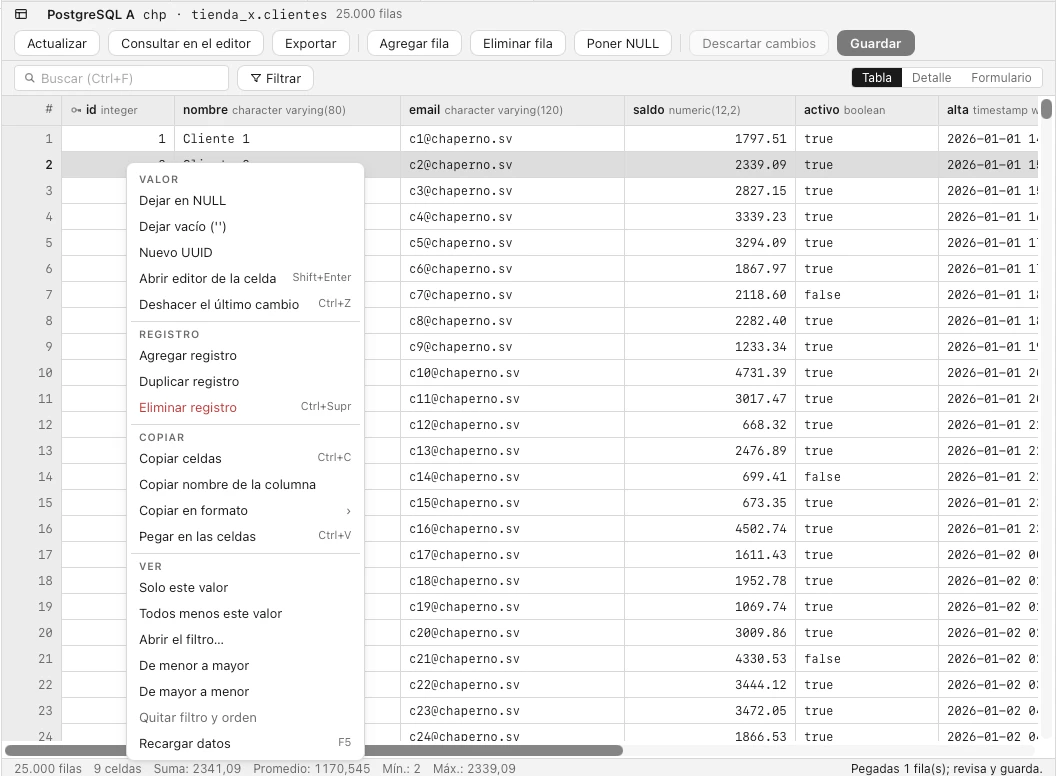
Task: Select Copiar celdas menu entry
Action: 245,459
